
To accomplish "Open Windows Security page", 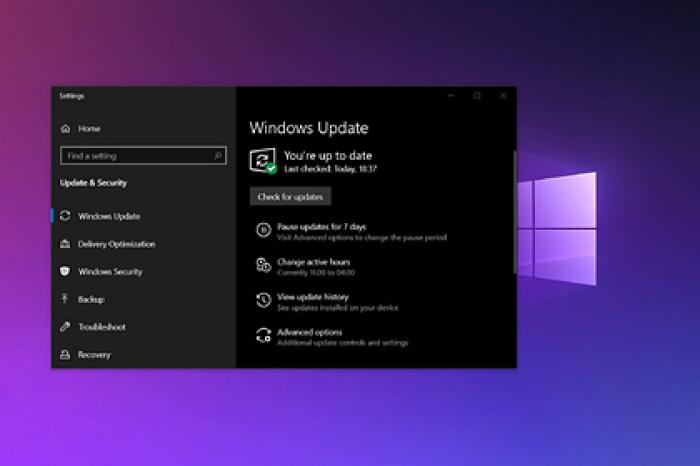I will coord(110,271).
